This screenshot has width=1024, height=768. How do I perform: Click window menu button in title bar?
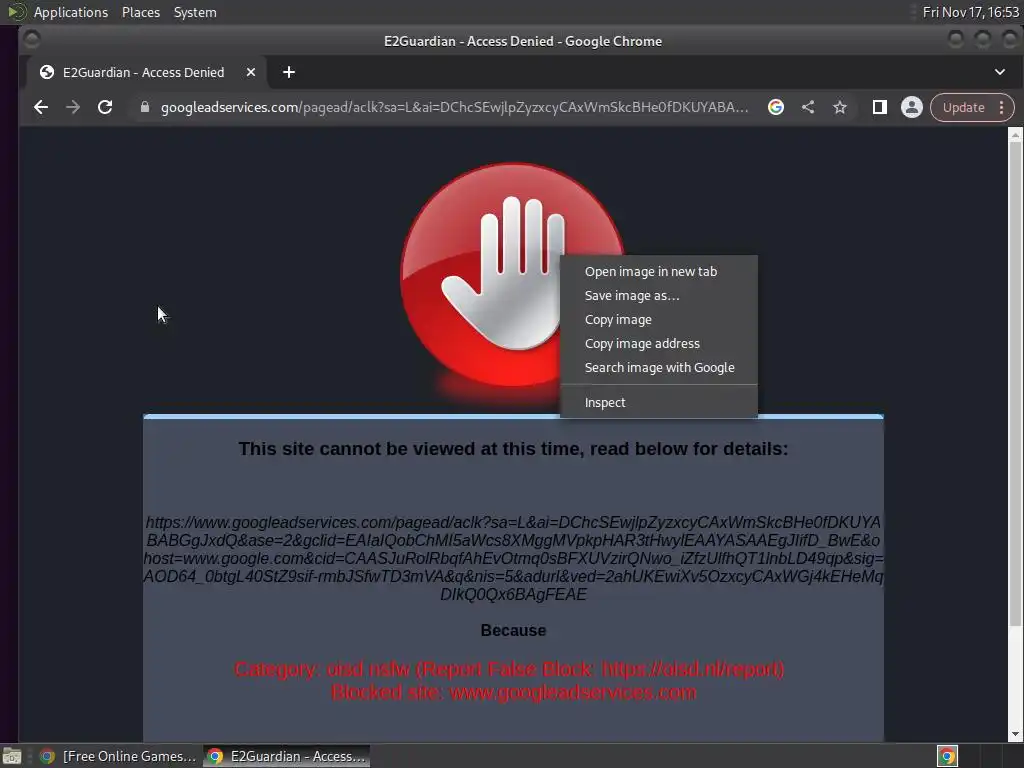31,40
